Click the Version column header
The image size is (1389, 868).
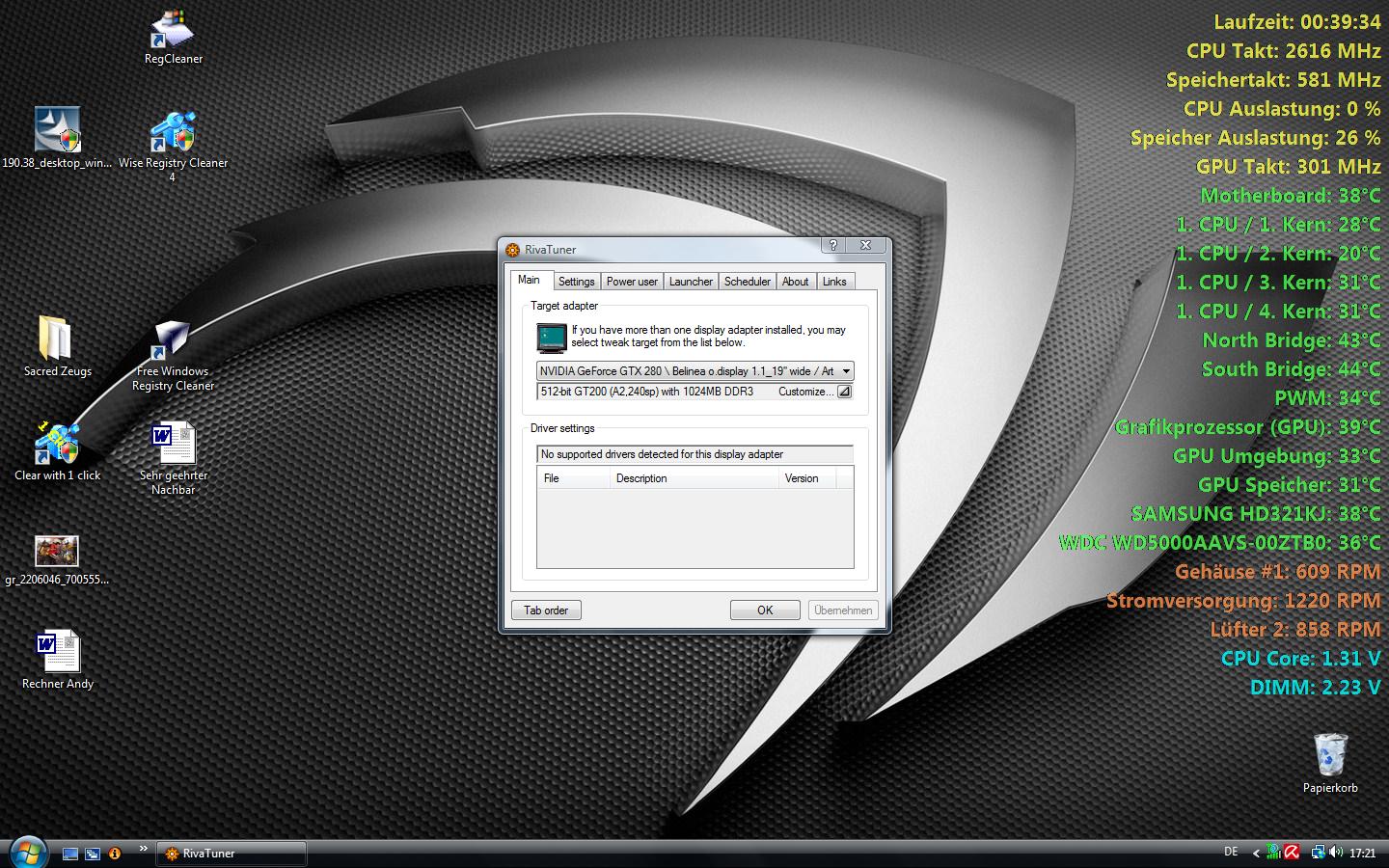[x=807, y=478]
